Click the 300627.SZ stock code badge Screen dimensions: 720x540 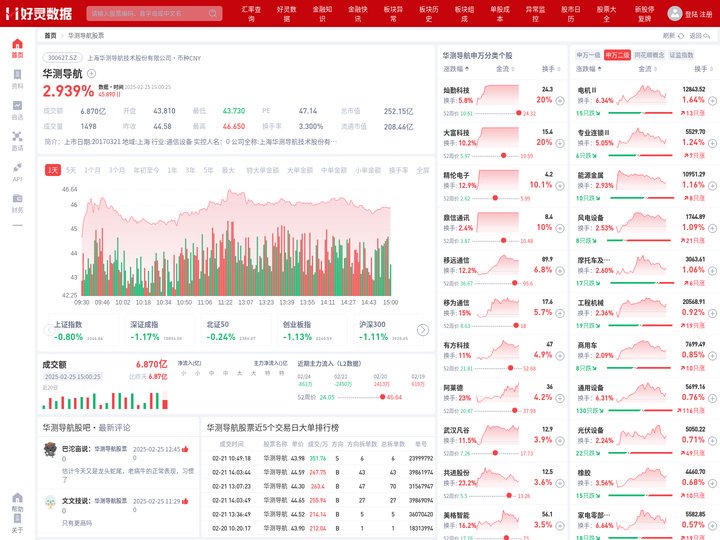62,58
